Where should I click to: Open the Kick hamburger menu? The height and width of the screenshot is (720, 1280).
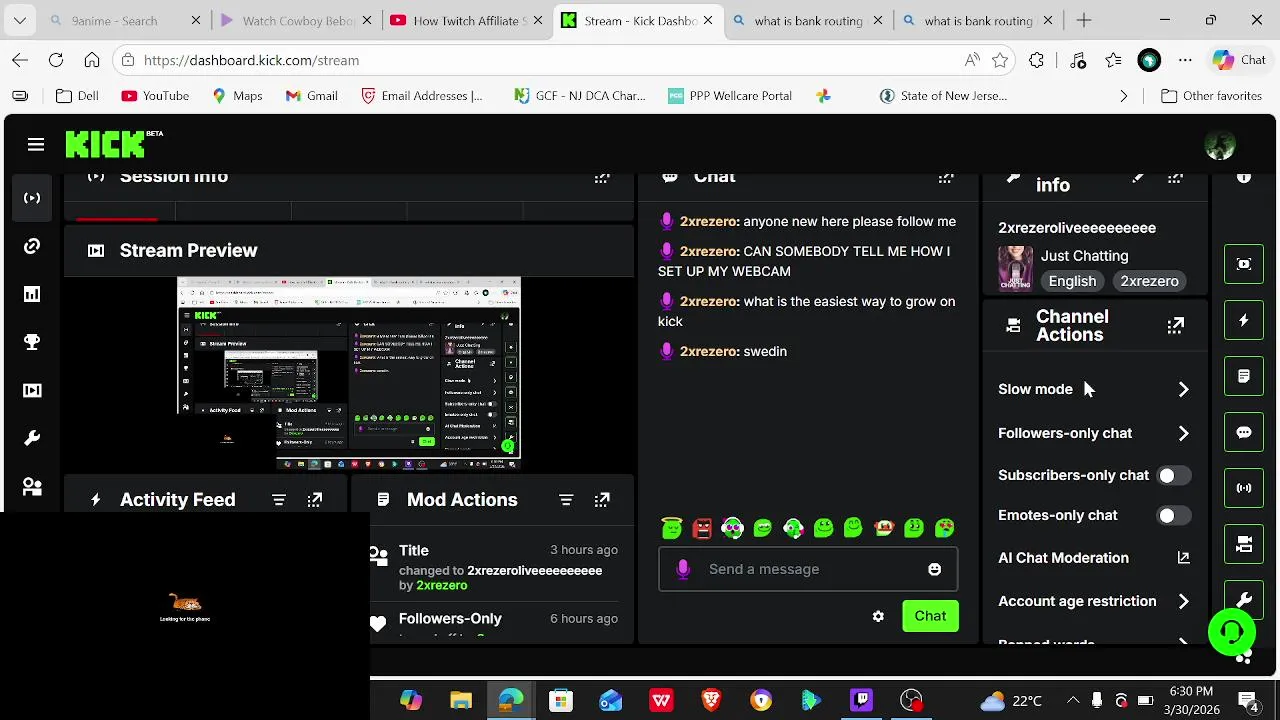(x=36, y=145)
